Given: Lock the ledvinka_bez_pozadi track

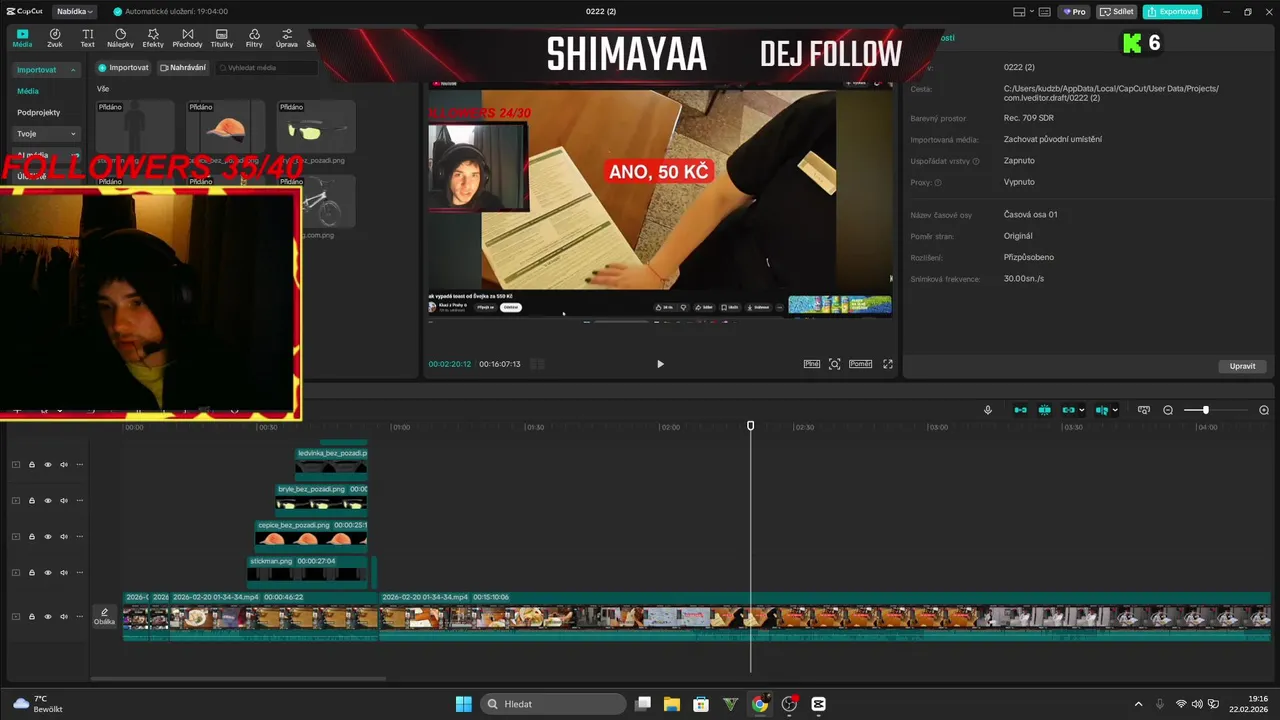Looking at the screenshot, I should 31,464.
